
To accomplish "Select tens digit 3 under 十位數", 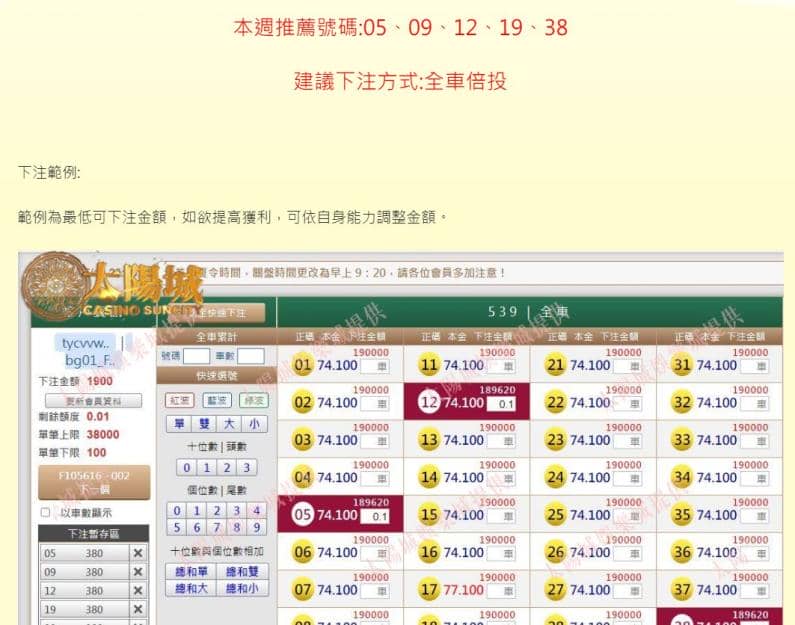I will (x=246, y=467).
